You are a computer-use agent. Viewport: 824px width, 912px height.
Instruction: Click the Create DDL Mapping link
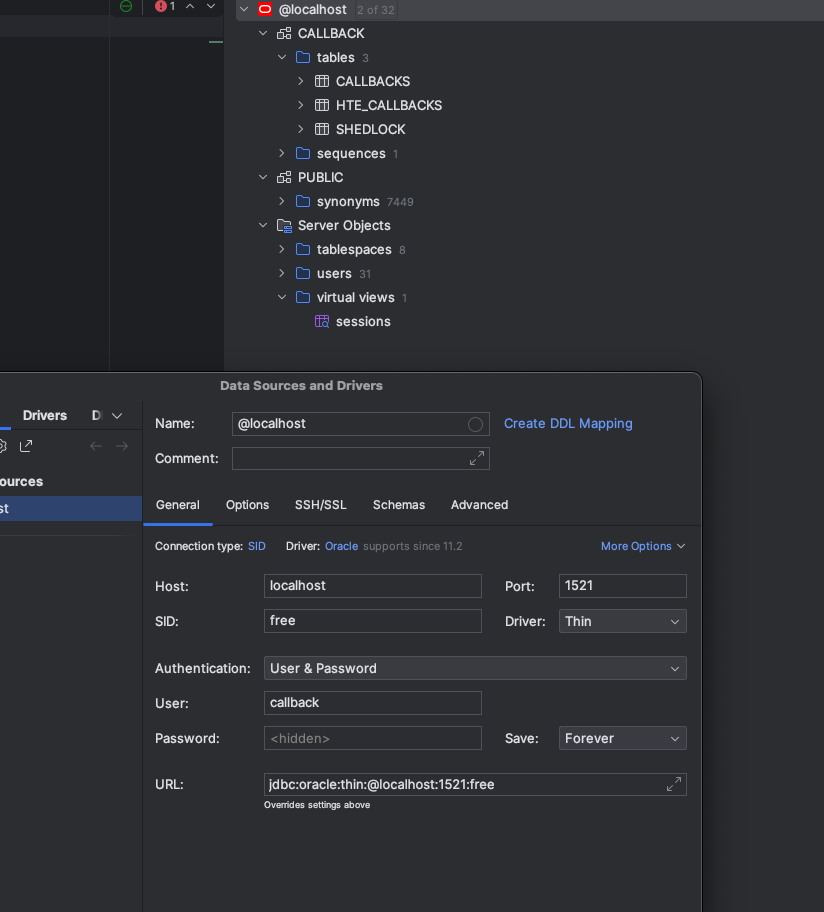coord(568,424)
